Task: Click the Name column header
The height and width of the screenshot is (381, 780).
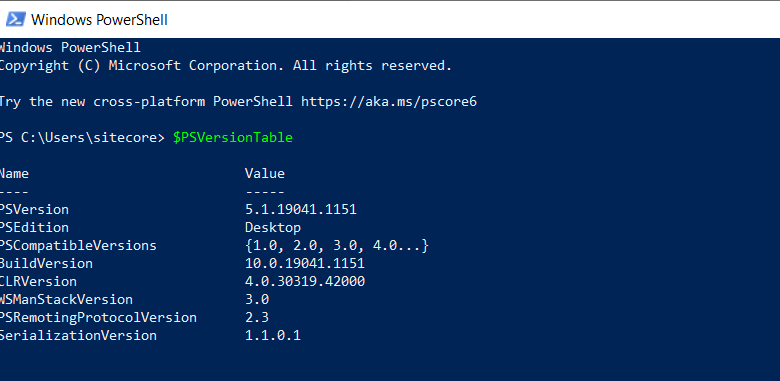Action: tap(14, 174)
